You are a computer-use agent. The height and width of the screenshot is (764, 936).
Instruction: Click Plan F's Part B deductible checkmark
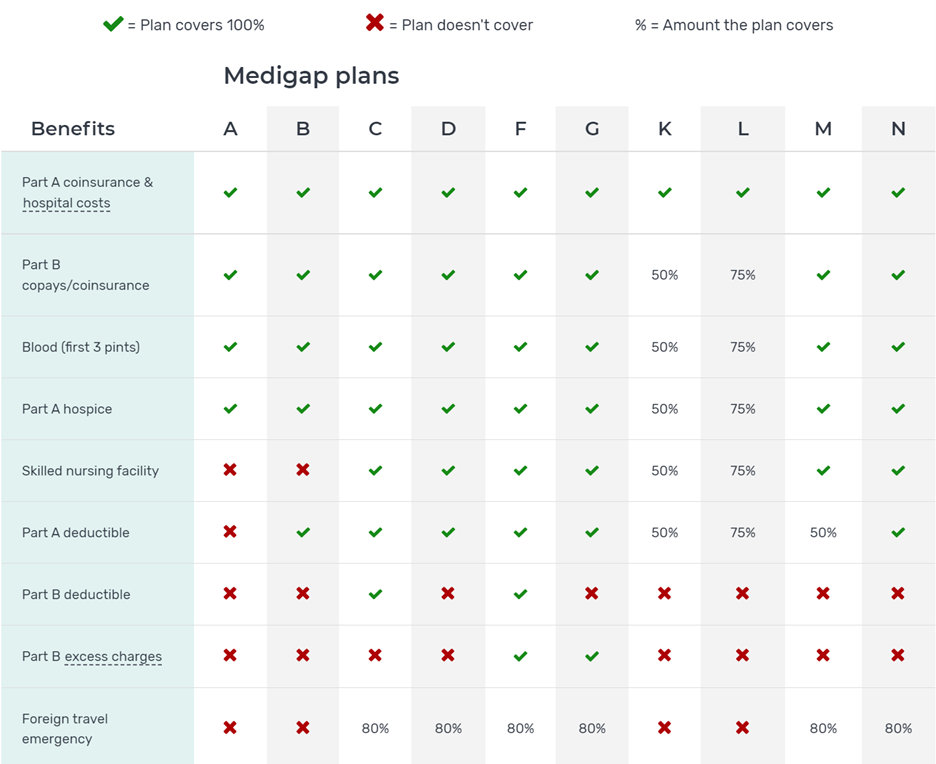(520, 594)
